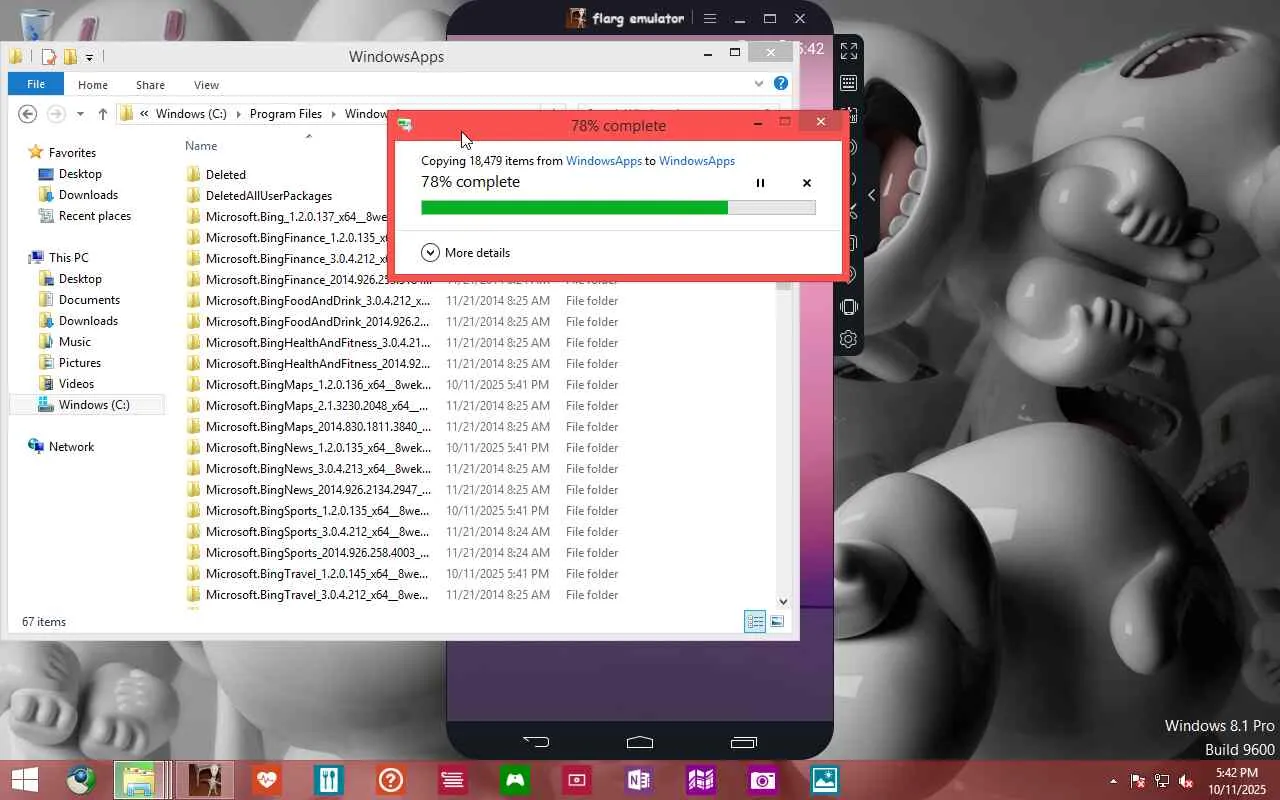Screen dimensions: 1280x800
Task: Click New Folder icon in Quick Access Toolbar
Action: pyautogui.click(x=70, y=57)
